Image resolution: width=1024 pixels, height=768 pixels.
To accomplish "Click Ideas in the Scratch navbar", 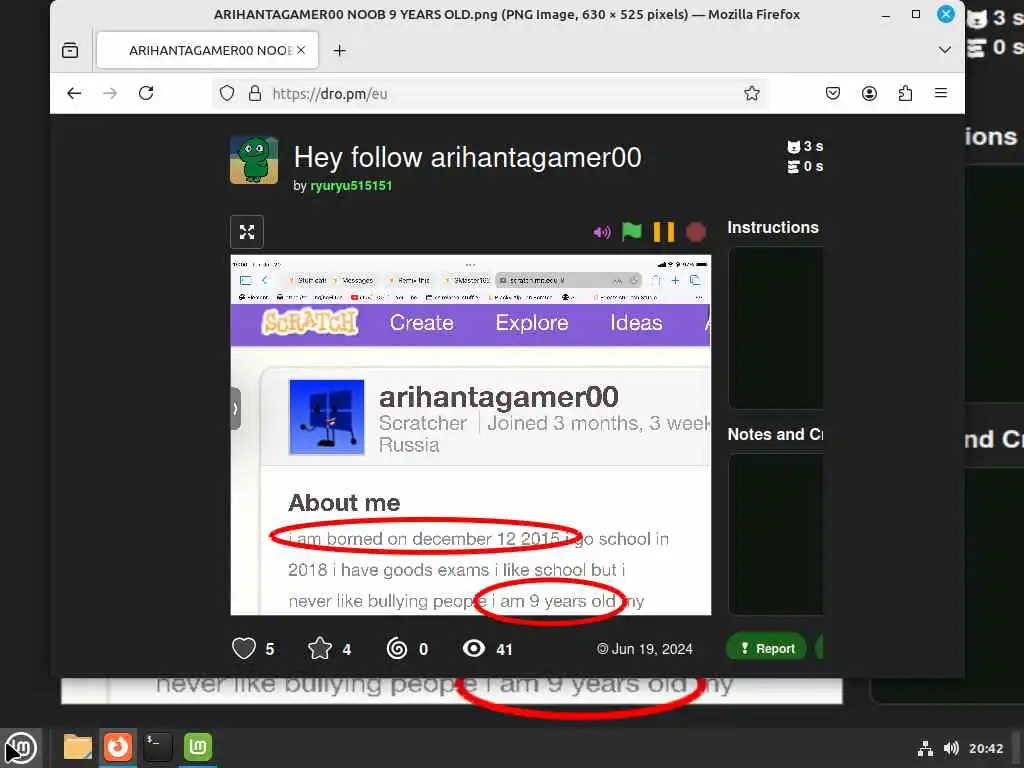I will 636,323.
